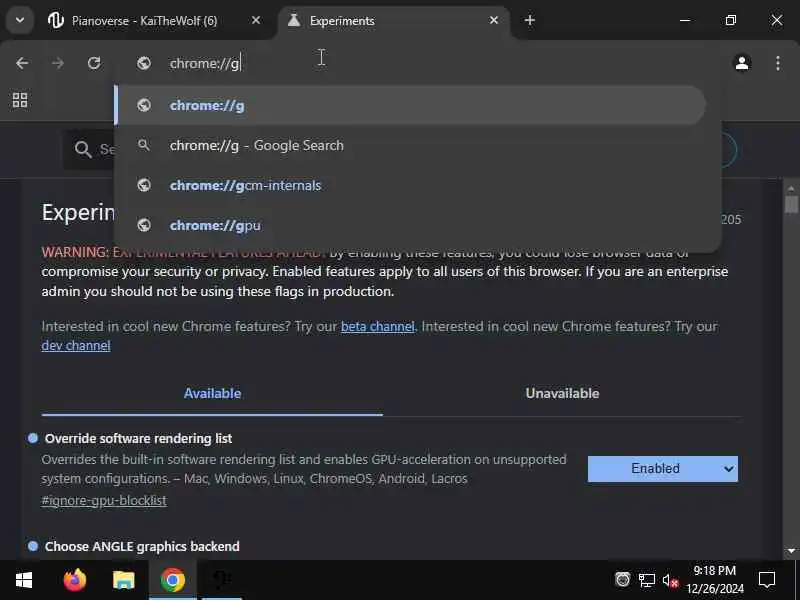Image resolution: width=800 pixels, height=600 pixels.
Task: Click the vertical scrollbar thumb
Action: click(x=791, y=205)
